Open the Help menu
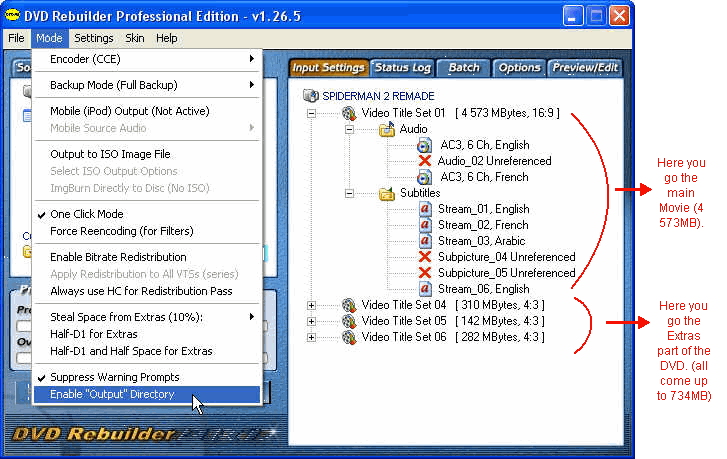The image size is (727, 459). click(x=166, y=38)
